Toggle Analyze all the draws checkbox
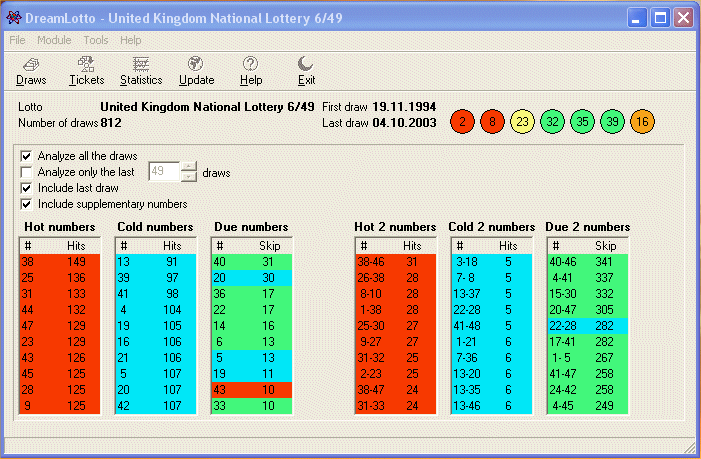The width and height of the screenshot is (701, 459). pyautogui.click(x=26, y=156)
